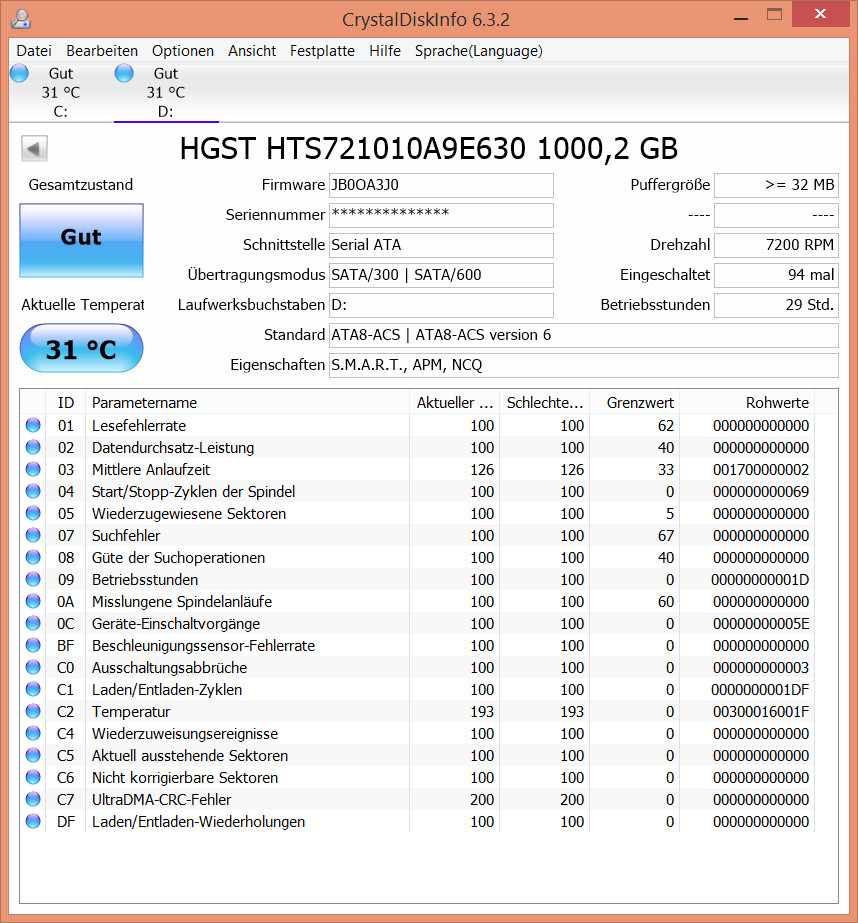Click the CrystalDiskInfo title bar app icon
This screenshot has height=923, width=858.
click(21, 19)
